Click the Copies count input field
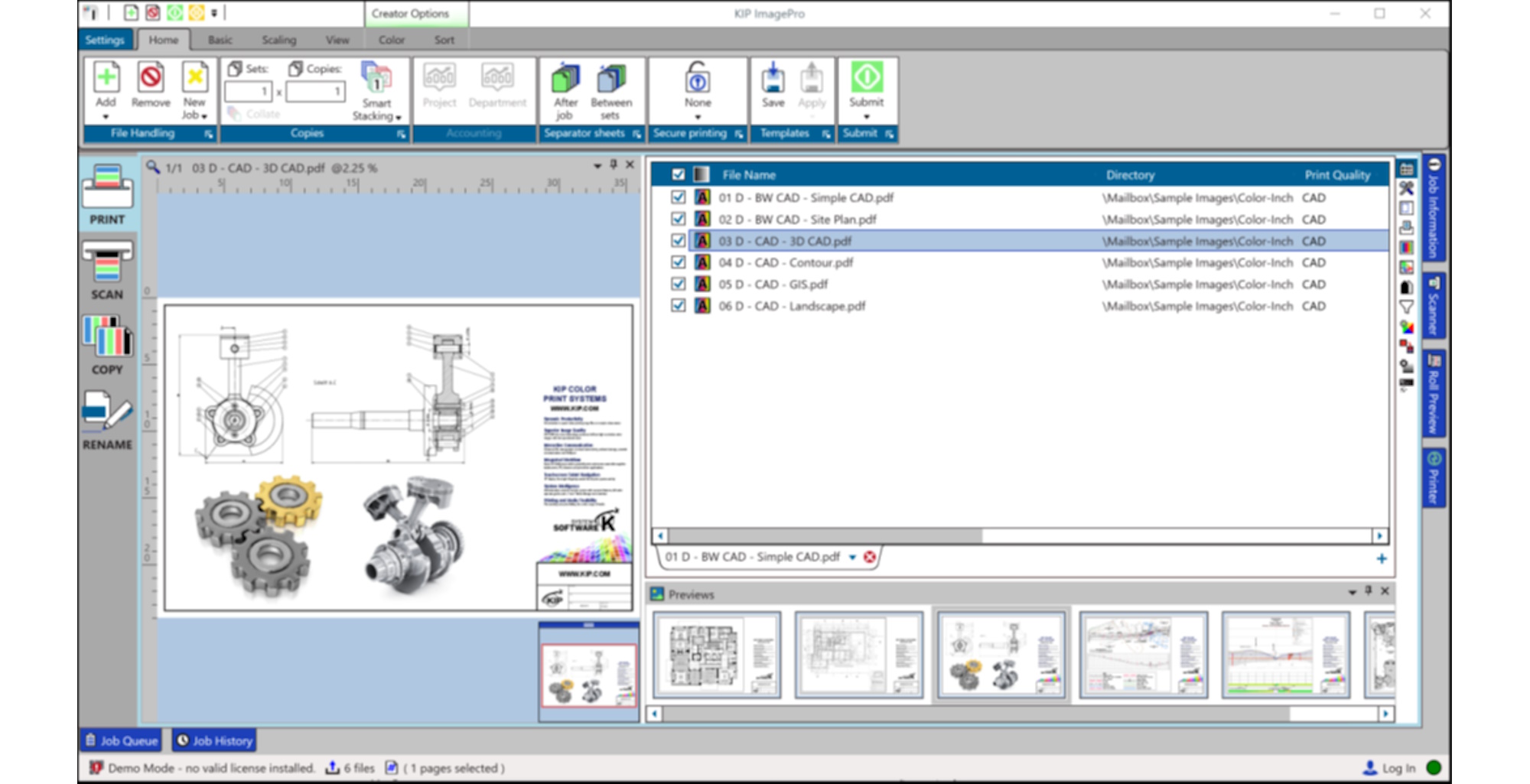 (x=315, y=91)
